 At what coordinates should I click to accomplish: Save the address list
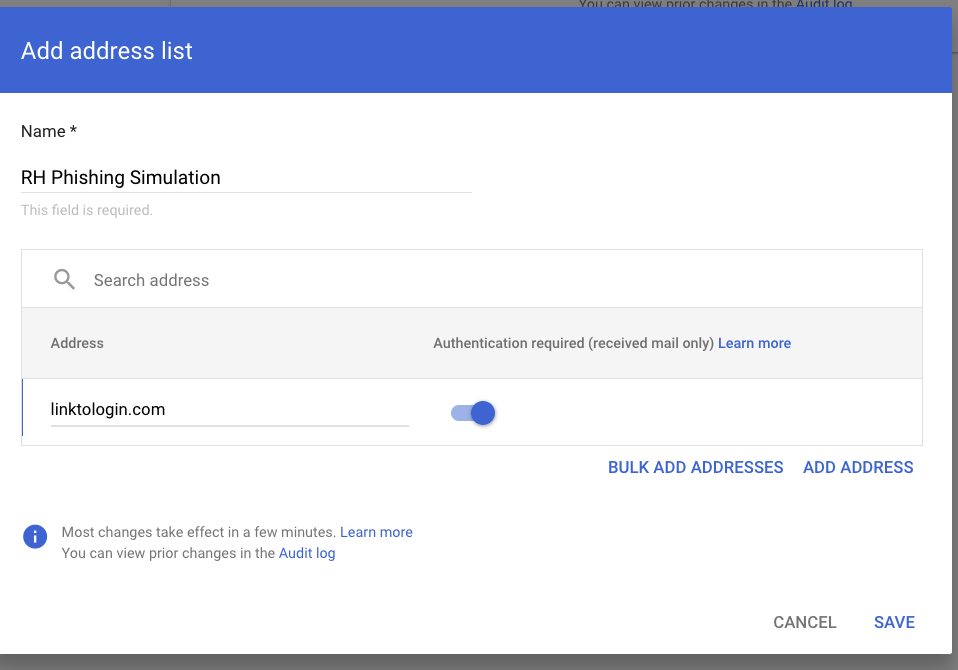(894, 622)
